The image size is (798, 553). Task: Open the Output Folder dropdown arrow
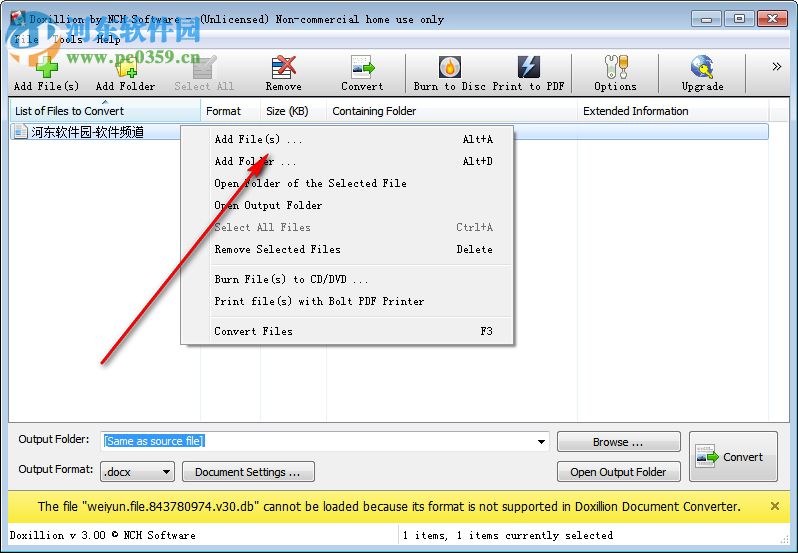click(542, 442)
